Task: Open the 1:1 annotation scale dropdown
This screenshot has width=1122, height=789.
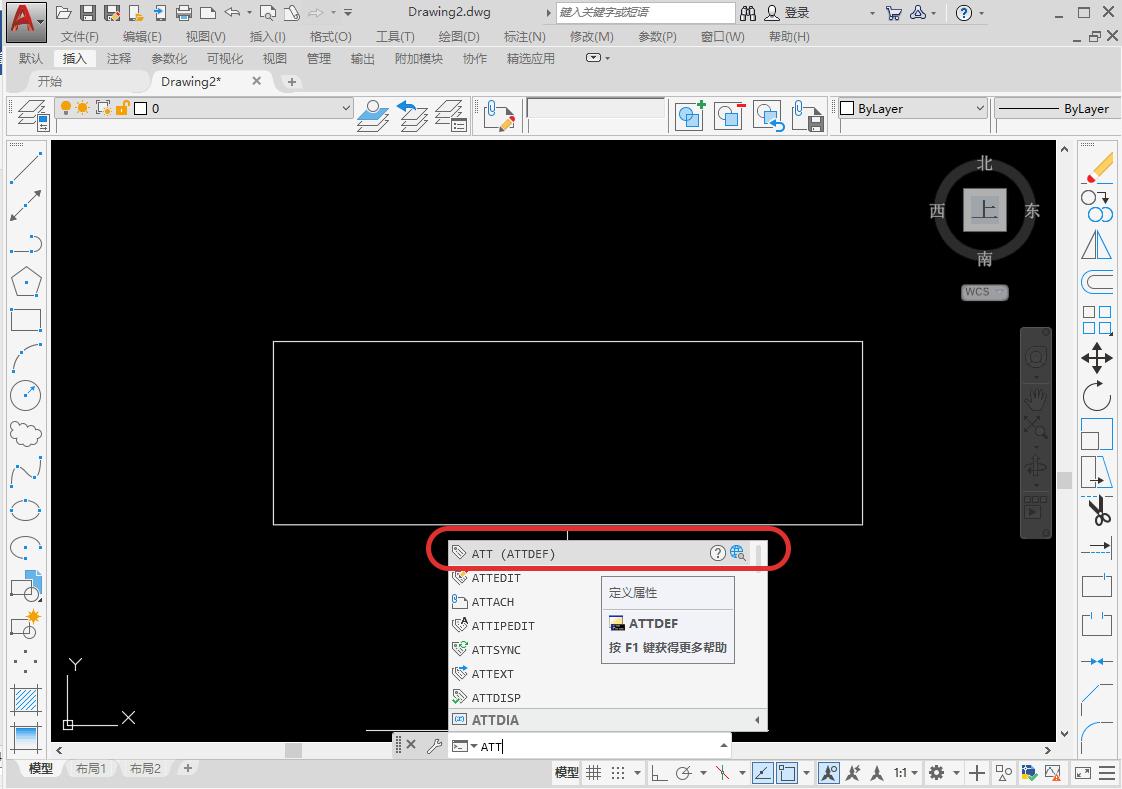Action: click(x=901, y=771)
